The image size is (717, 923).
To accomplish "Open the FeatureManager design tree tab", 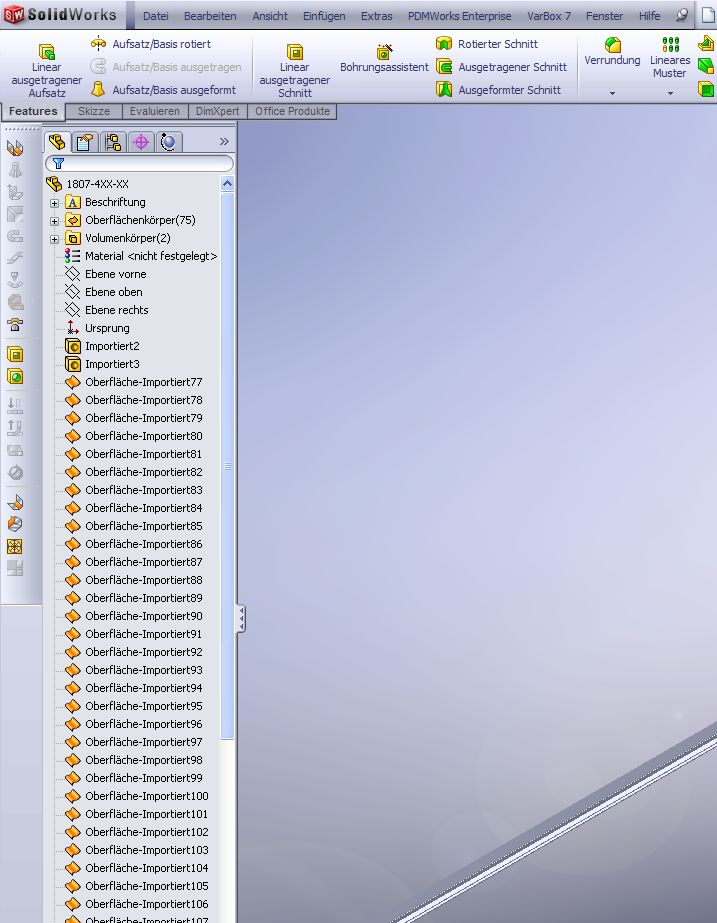I will [x=57, y=142].
